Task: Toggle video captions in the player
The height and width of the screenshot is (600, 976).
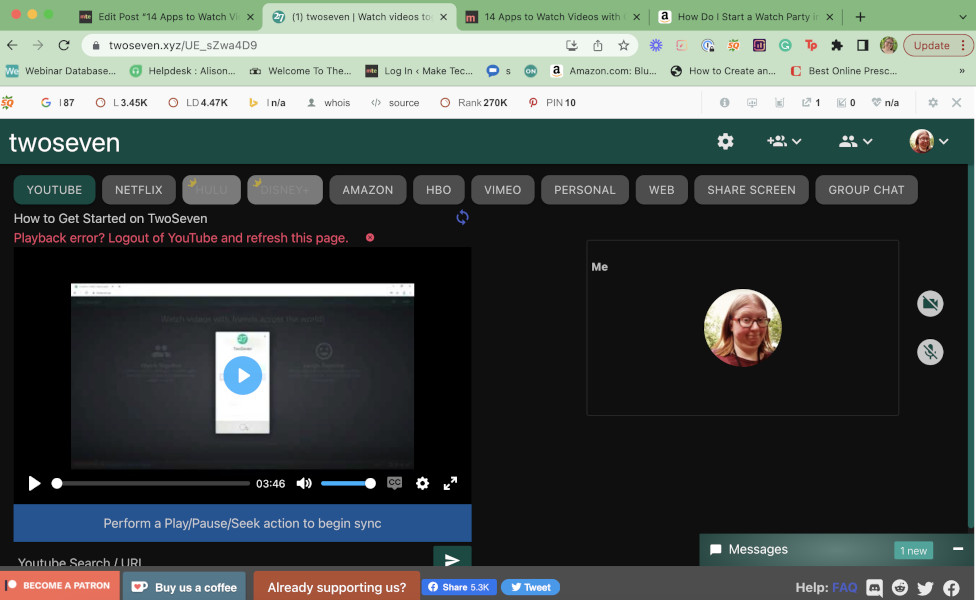Action: point(394,483)
